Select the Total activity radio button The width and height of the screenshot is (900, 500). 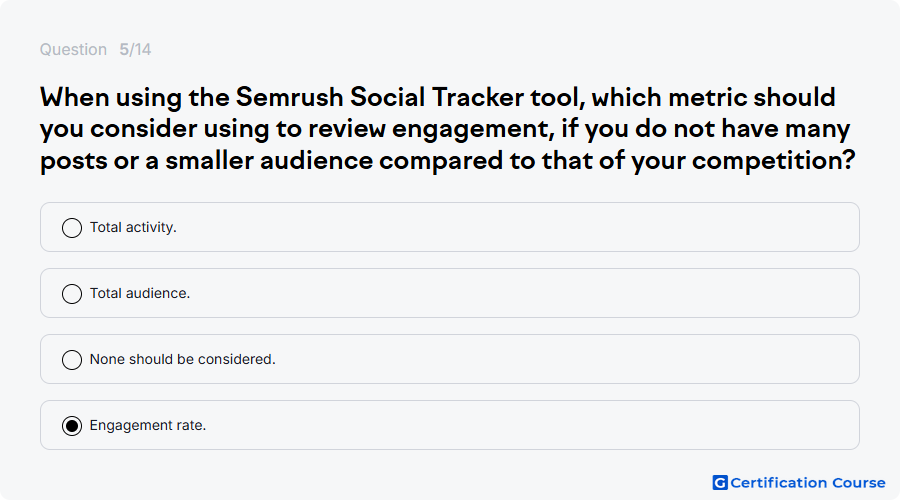click(x=72, y=228)
